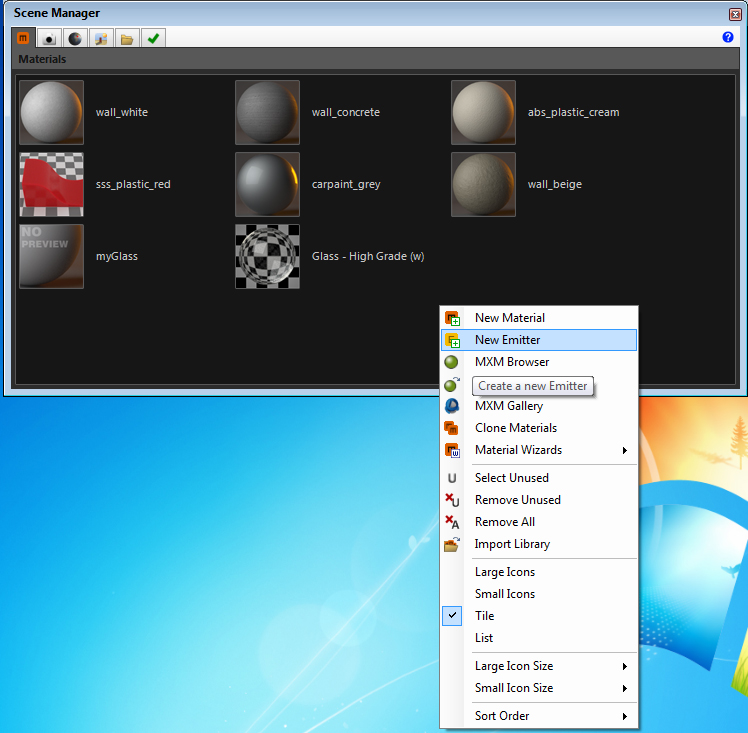Select the wall_white material thumbnail
The height and width of the screenshot is (733, 748).
pos(52,113)
